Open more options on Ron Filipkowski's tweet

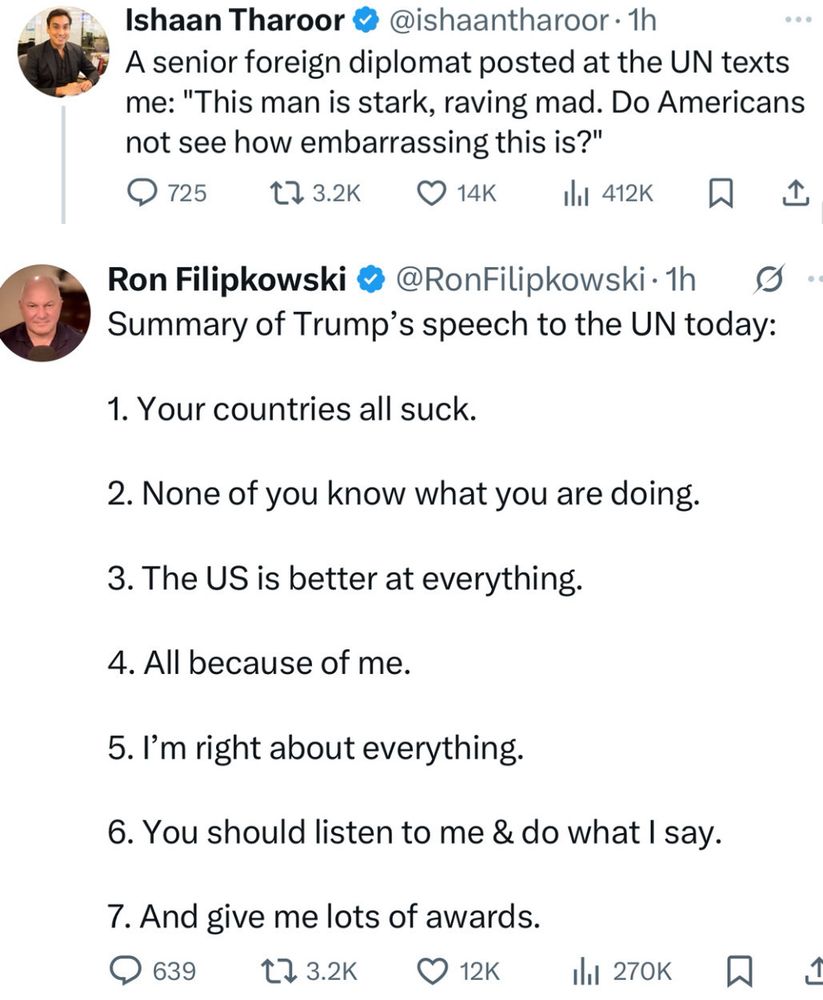(x=815, y=279)
